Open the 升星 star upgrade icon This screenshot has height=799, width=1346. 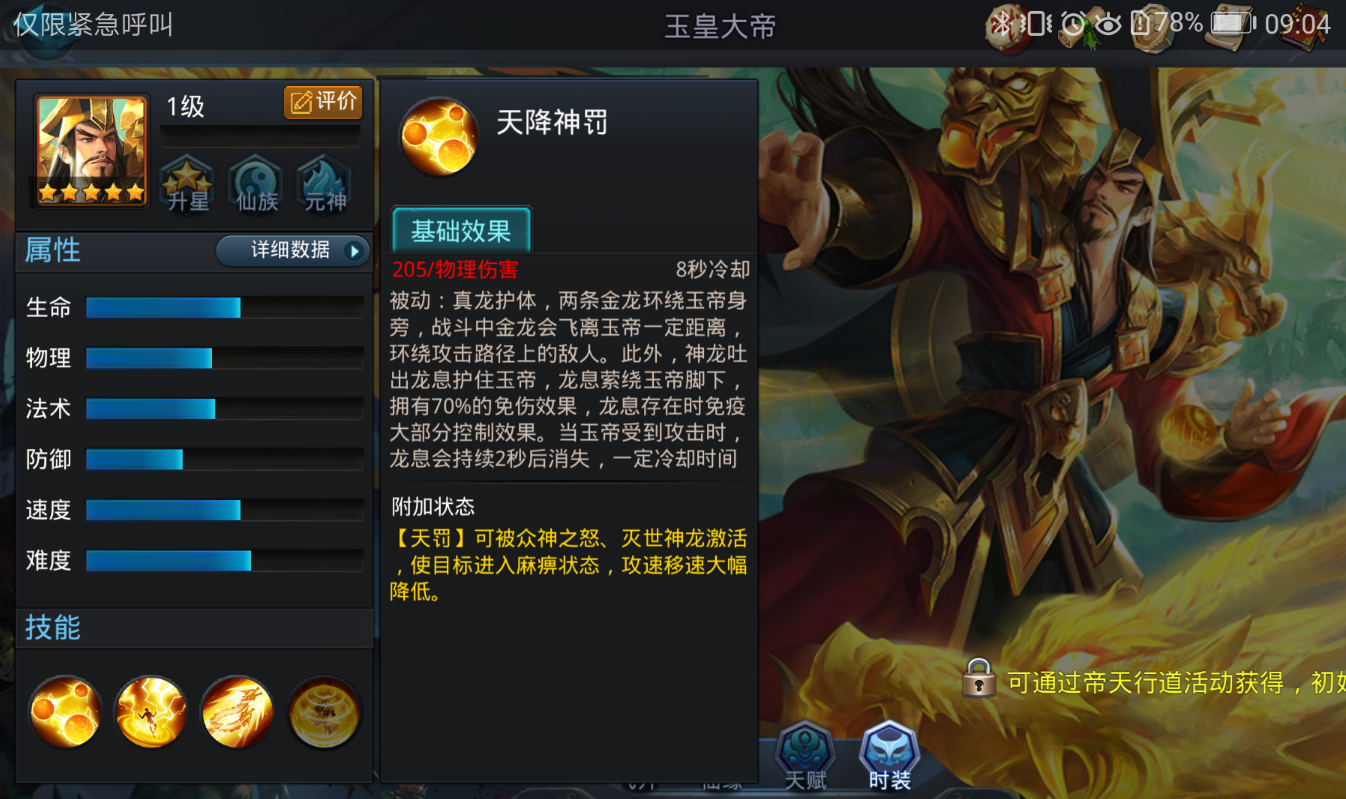point(188,184)
